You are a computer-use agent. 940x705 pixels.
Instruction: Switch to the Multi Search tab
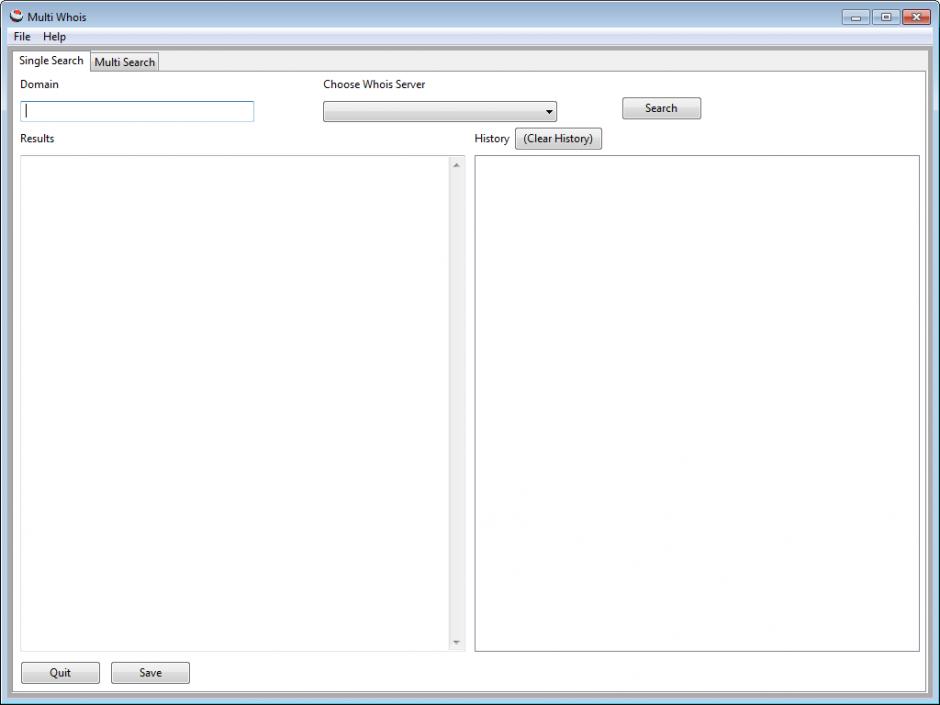coord(124,62)
